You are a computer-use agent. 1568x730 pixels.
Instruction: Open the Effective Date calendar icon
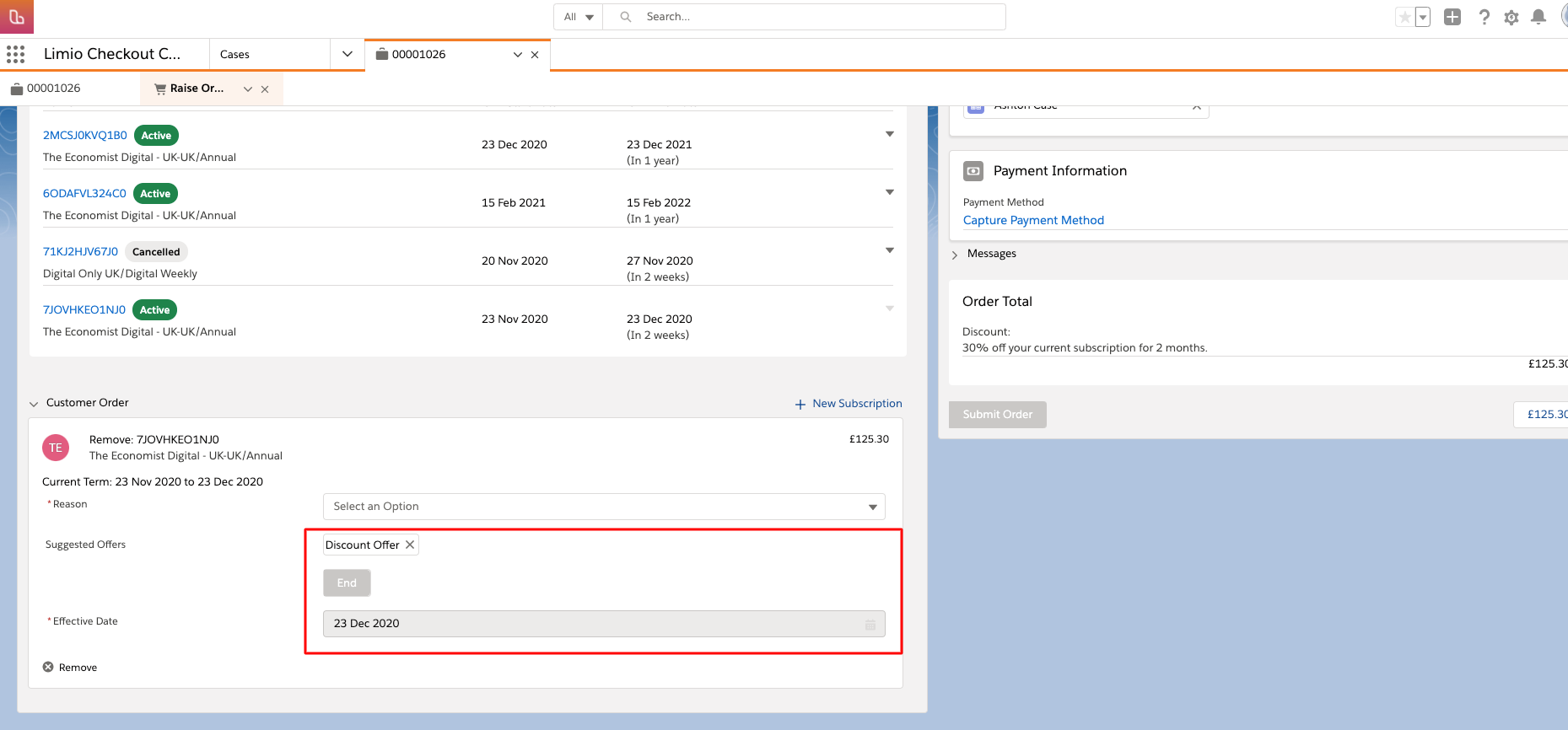click(870, 624)
